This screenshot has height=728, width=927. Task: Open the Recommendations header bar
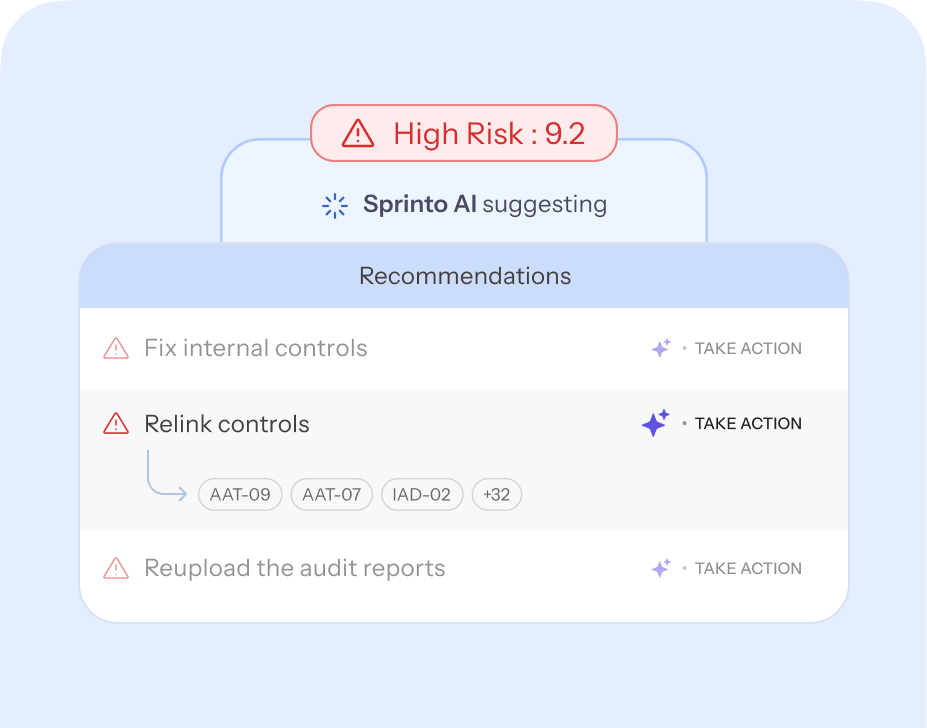click(463, 276)
